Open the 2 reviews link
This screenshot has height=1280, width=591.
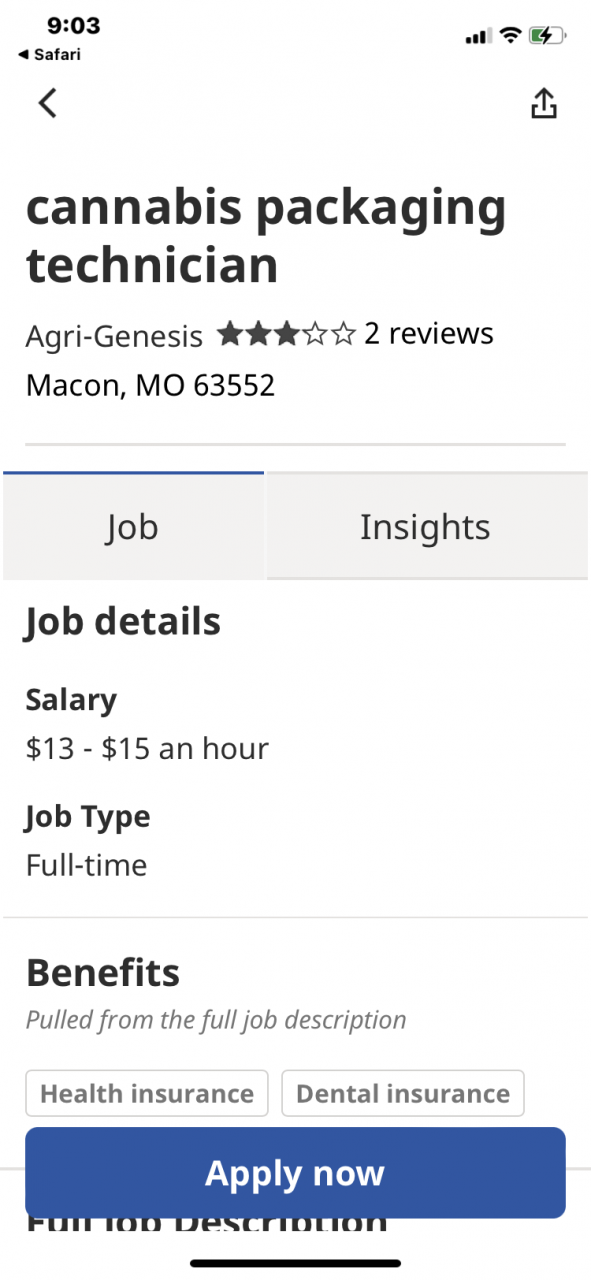(x=429, y=334)
